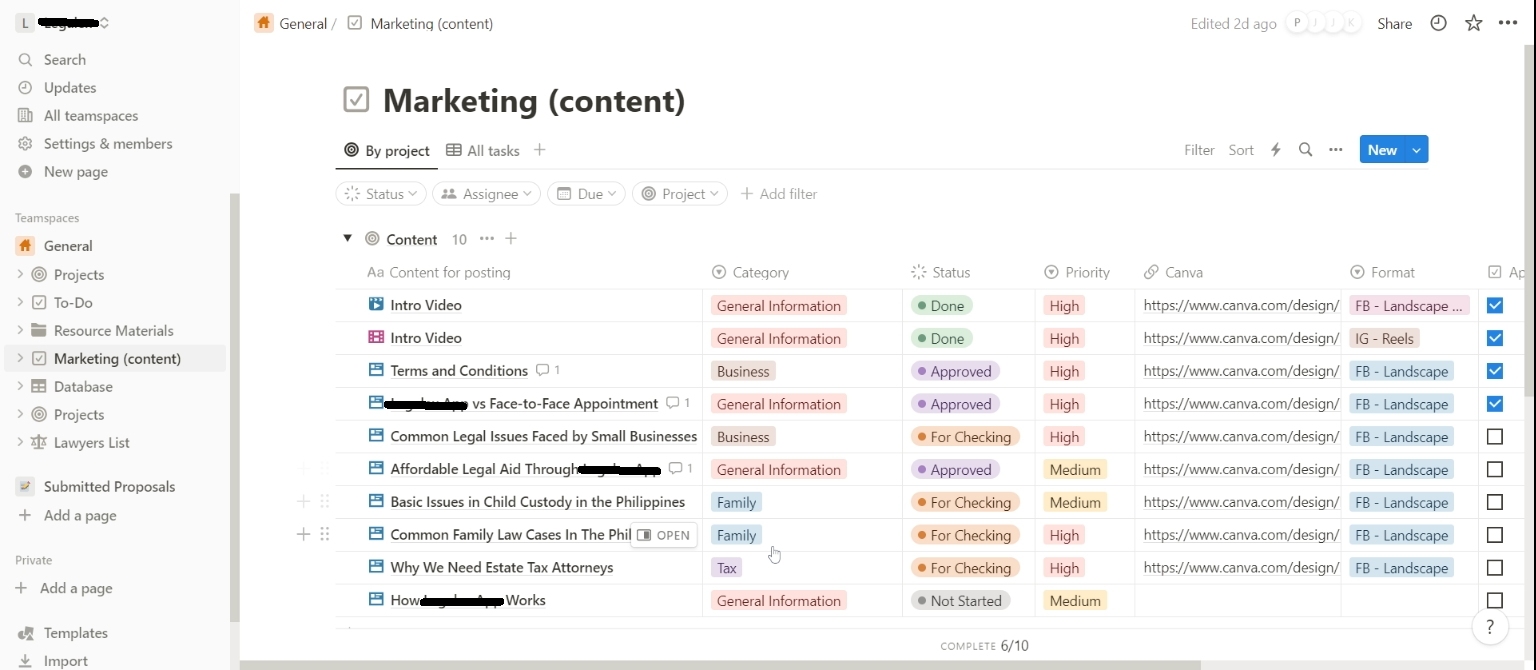Click the High priority tag on Tax row
Image resolution: width=1536 pixels, height=670 pixels.
click(x=1064, y=568)
